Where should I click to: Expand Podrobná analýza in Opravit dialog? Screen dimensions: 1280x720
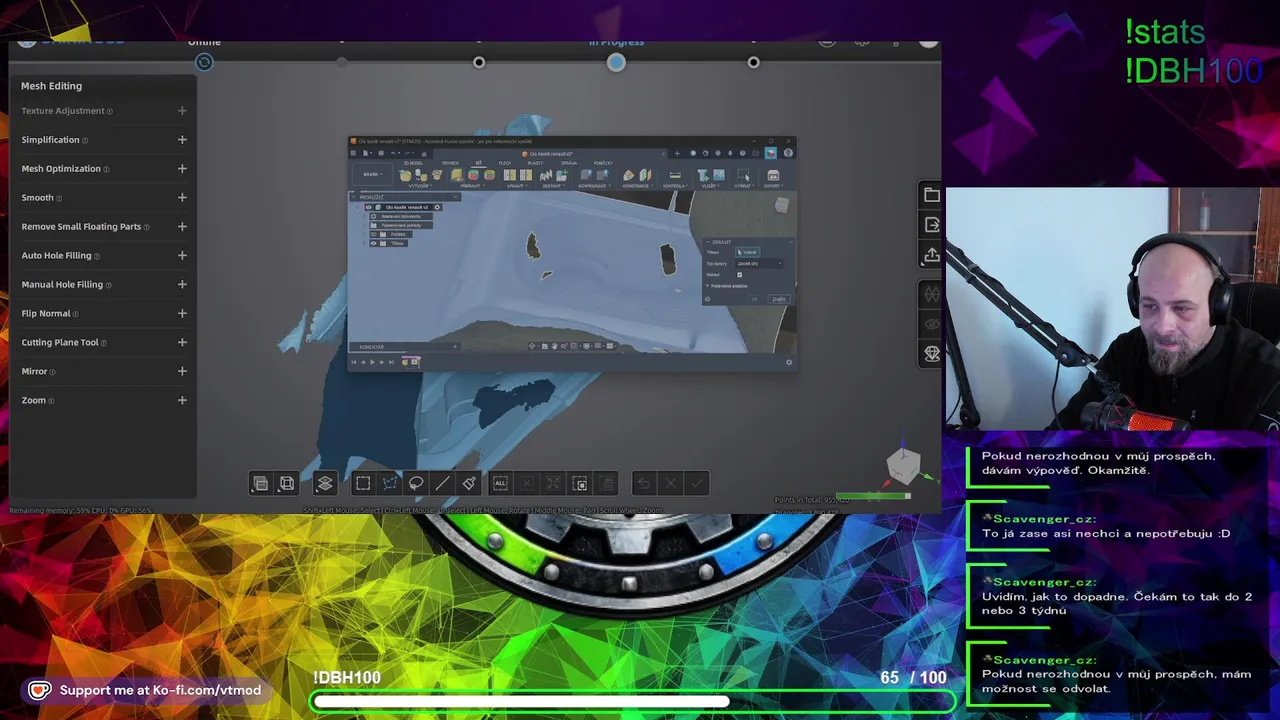click(727, 286)
